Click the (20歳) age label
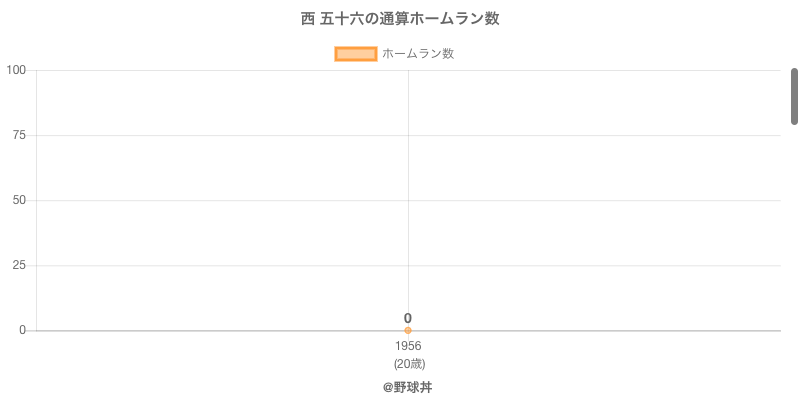This screenshot has height=400, width=800. 409,363
